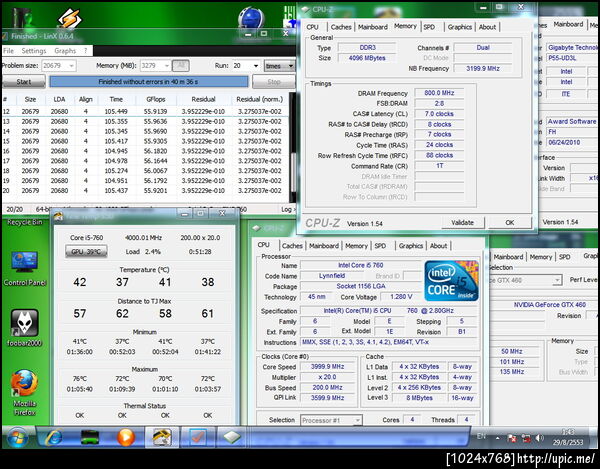Image resolution: width=600 pixels, height=469 pixels.
Task: Open the File menu in LinX
Action: (x=8, y=51)
